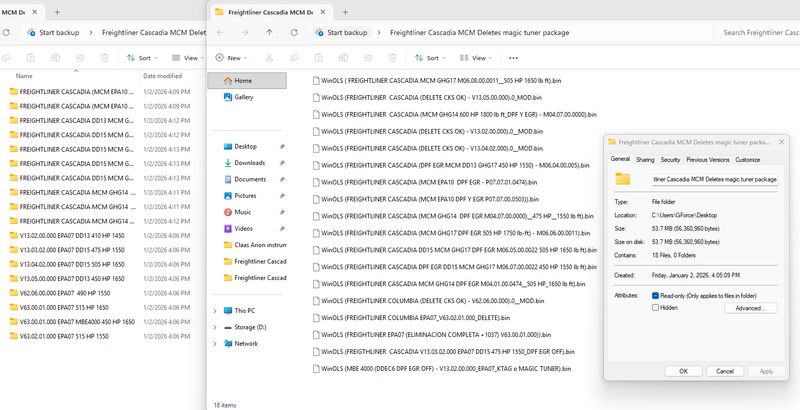Open the Gallery location in the sidebar
Viewport: 800px width, 410px height.
(x=243, y=97)
